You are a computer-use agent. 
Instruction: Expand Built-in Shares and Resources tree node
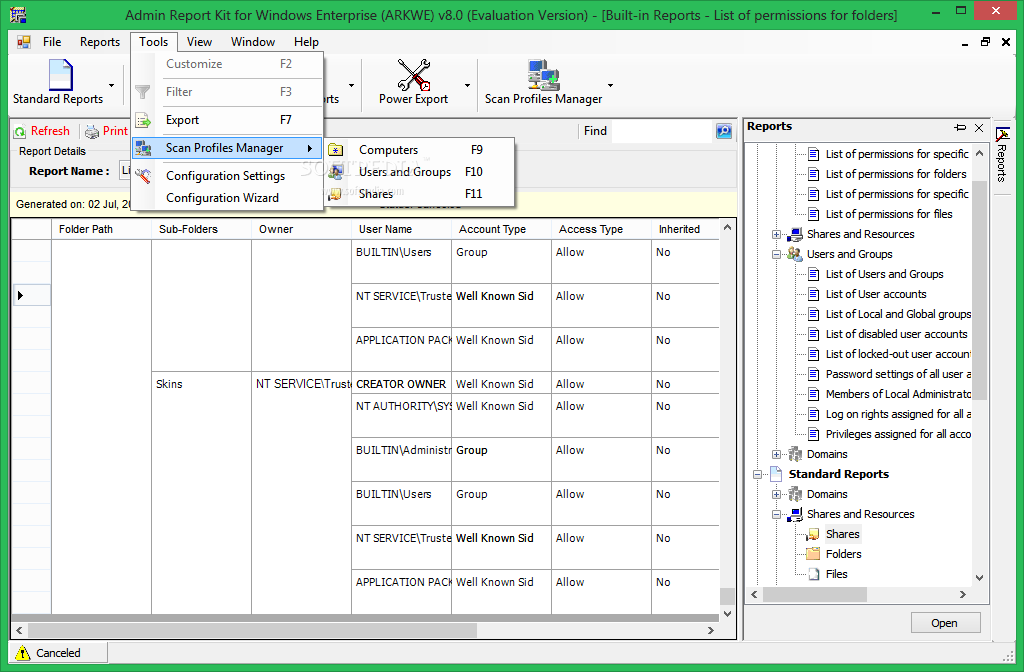pos(776,234)
